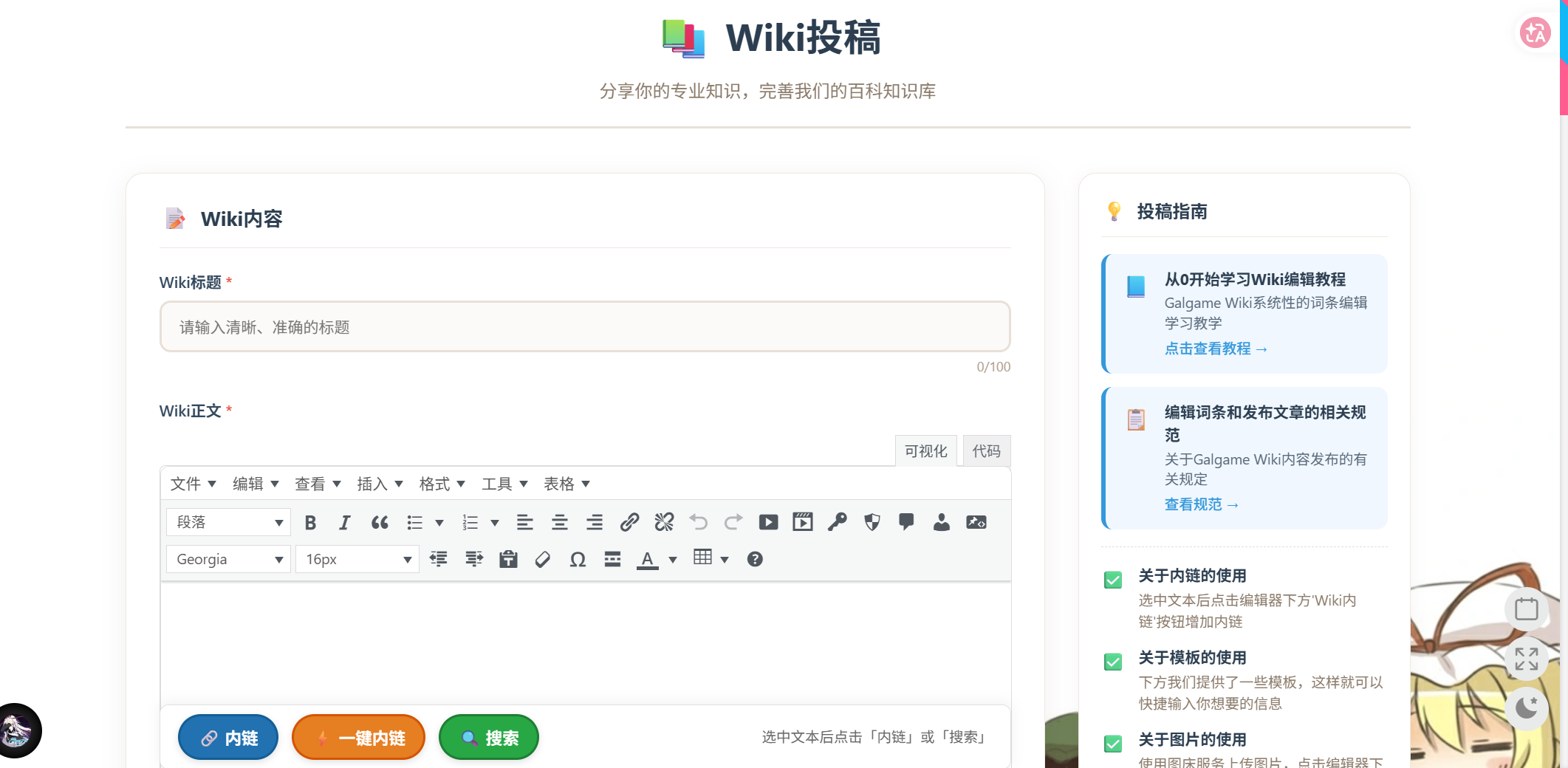Expand bullet list style options arrow
The height and width of the screenshot is (768, 1568).
point(439,523)
